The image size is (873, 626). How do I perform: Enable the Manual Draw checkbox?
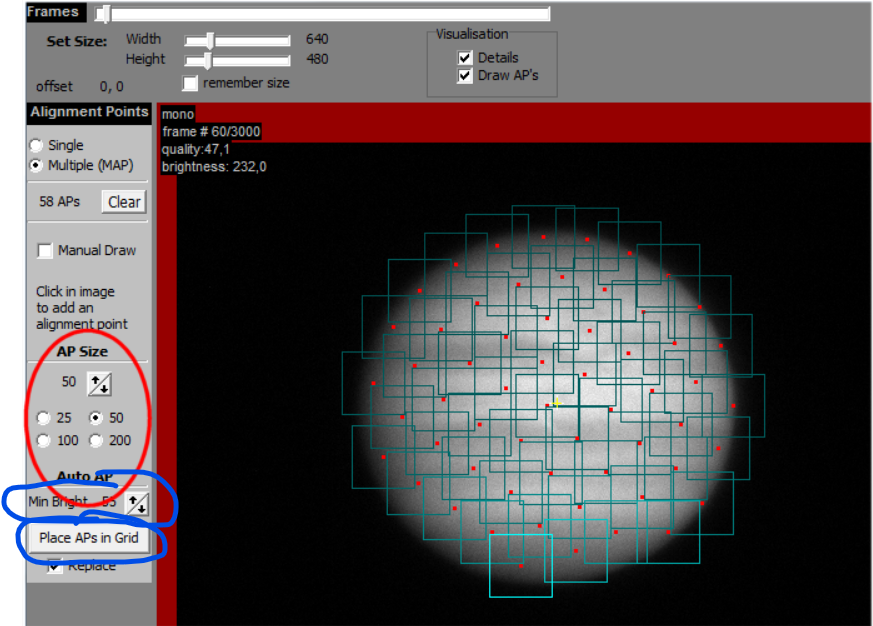click(45, 251)
